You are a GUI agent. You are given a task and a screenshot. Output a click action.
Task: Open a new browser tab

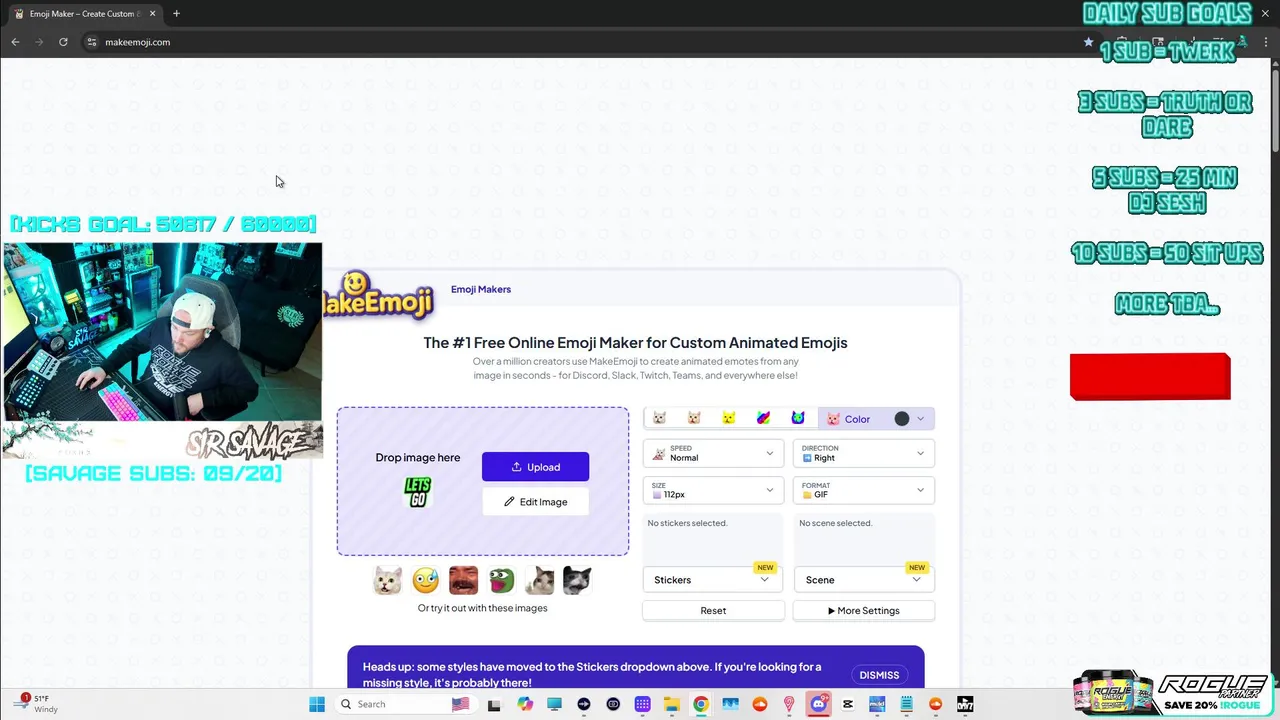tap(176, 14)
